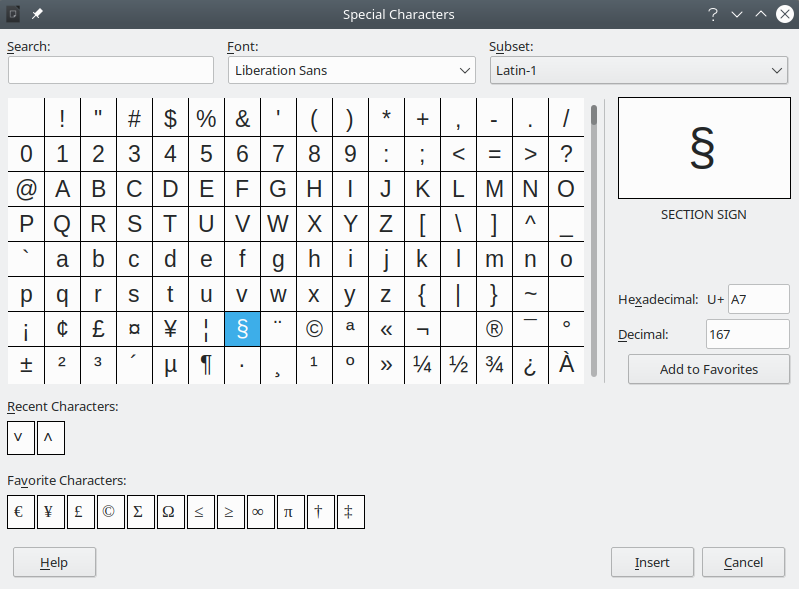The width and height of the screenshot is (799, 589).
Task: Click the Insert button
Action: tap(652, 563)
